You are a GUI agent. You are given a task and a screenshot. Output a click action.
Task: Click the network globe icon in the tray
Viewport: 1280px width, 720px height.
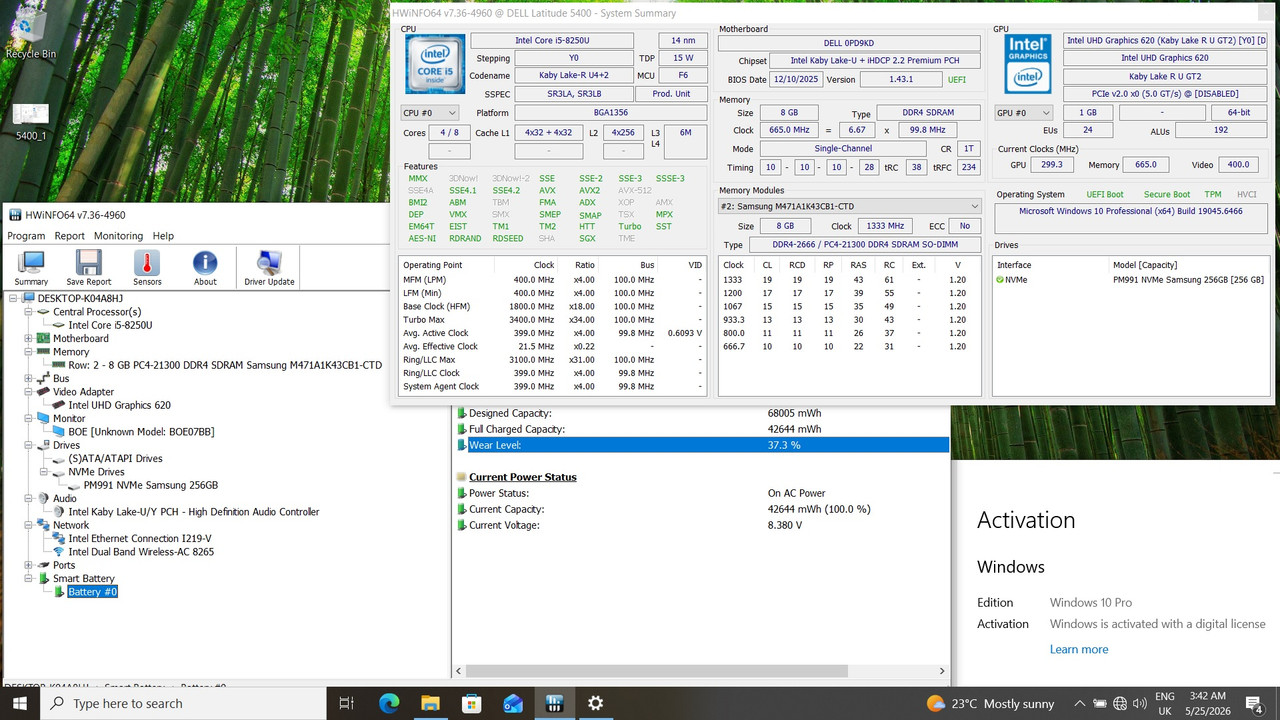1120,703
